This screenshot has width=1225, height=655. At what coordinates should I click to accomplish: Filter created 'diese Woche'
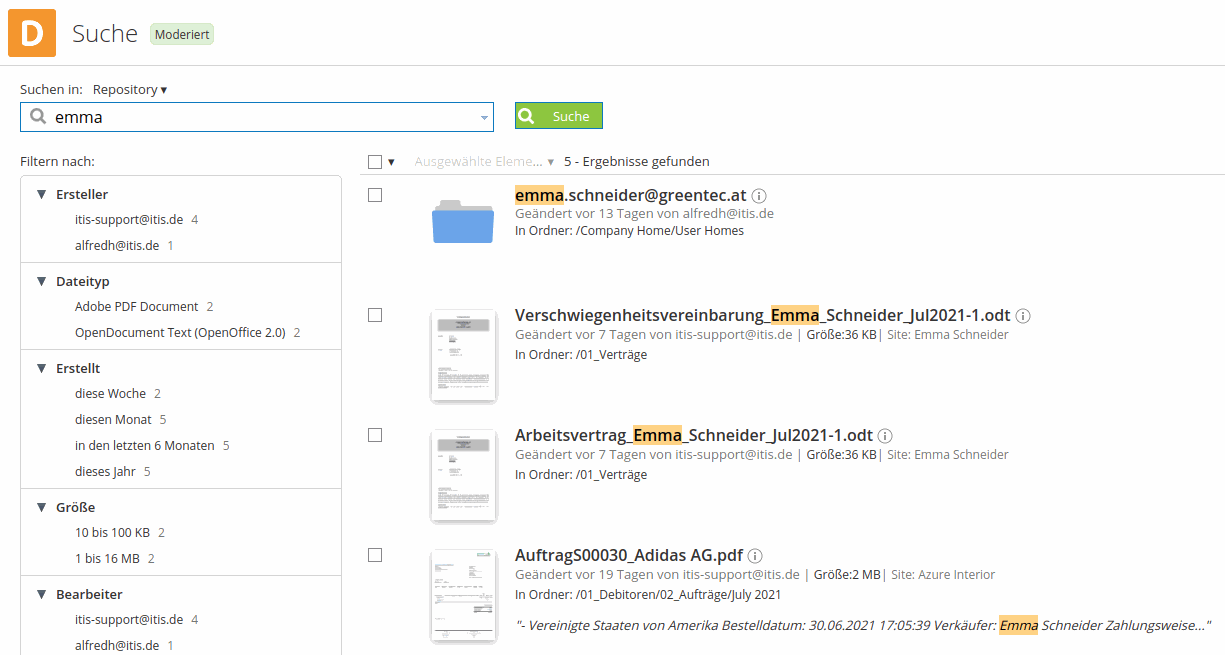tap(110, 394)
